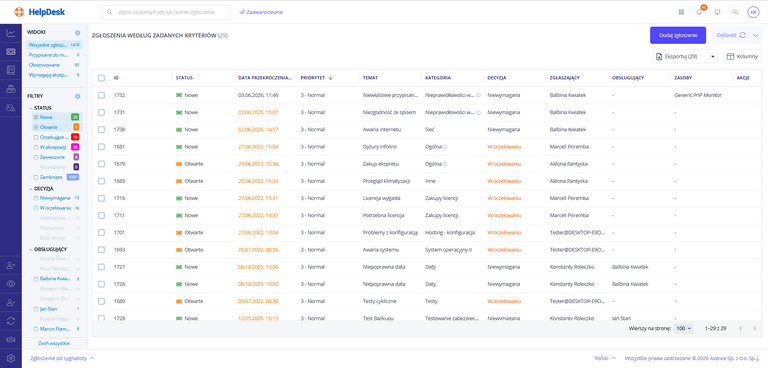Image resolution: width=768 pixels, height=368 pixels.
Task: Open the dashboard chart icon in sidebar
Action: tap(11, 33)
